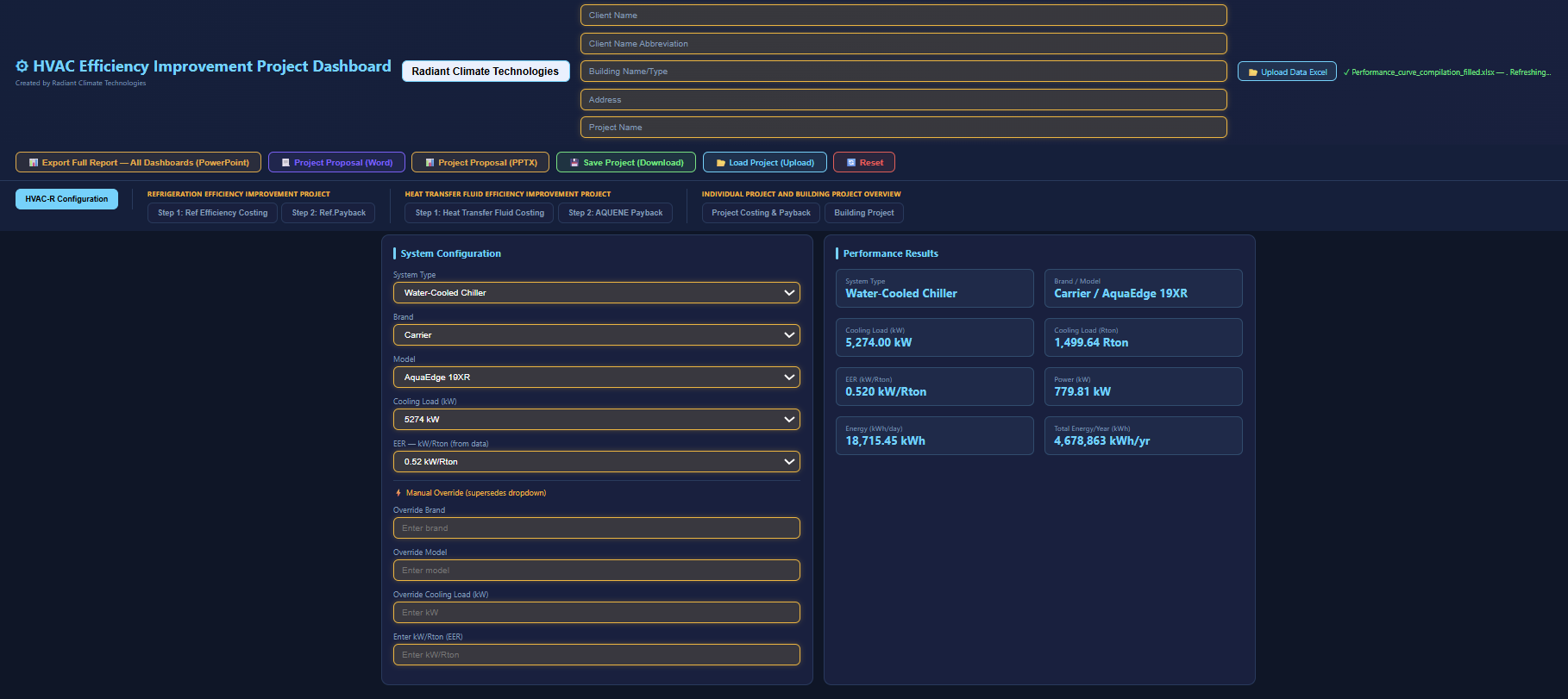
Task: Open Step 1: Ref Efficiency Costing tab
Action: click(x=212, y=213)
